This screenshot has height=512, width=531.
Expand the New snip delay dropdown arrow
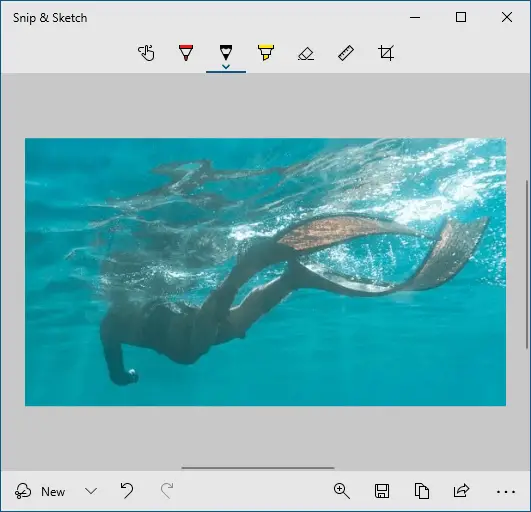click(x=91, y=491)
